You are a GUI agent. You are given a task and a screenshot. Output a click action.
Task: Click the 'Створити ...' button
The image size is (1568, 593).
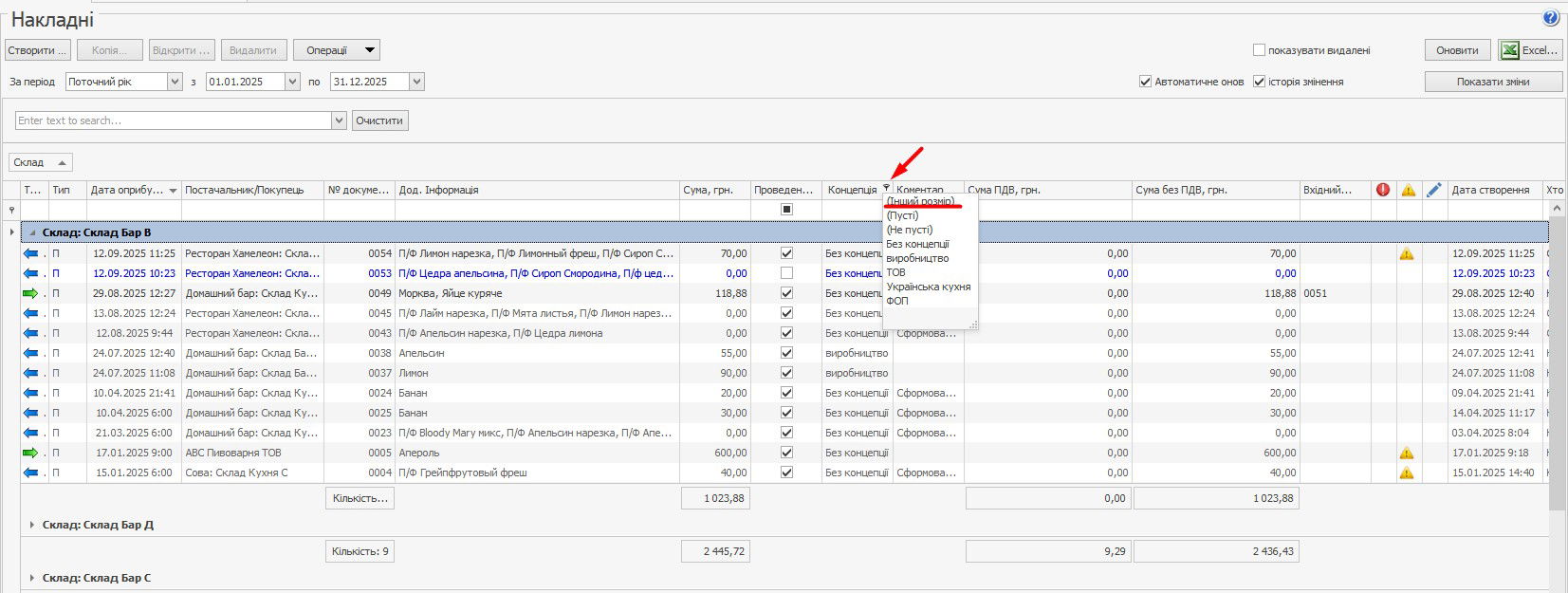point(37,50)
